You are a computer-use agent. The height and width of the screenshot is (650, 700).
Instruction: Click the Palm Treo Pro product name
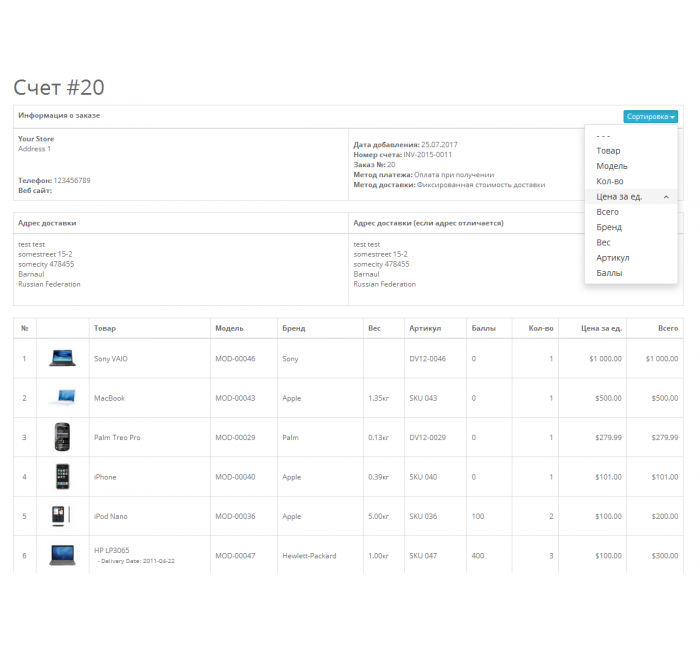coord(117,438)
